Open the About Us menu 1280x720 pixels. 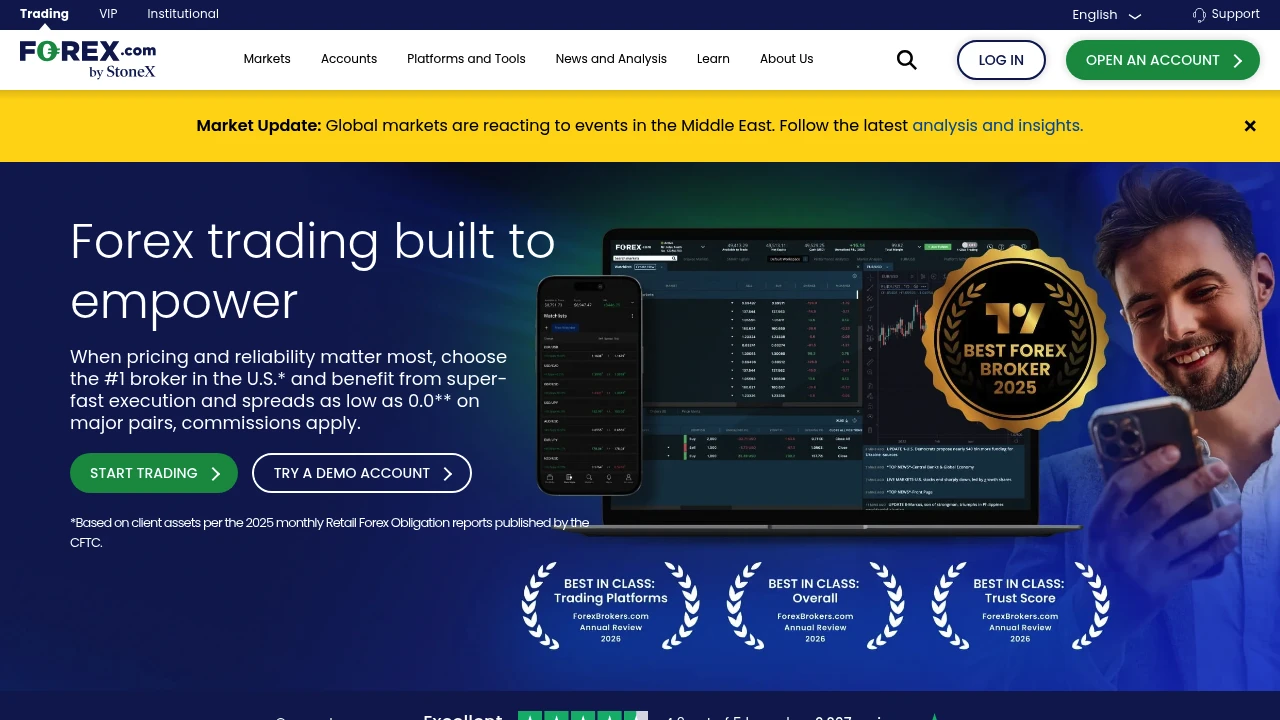coord(787,59)
